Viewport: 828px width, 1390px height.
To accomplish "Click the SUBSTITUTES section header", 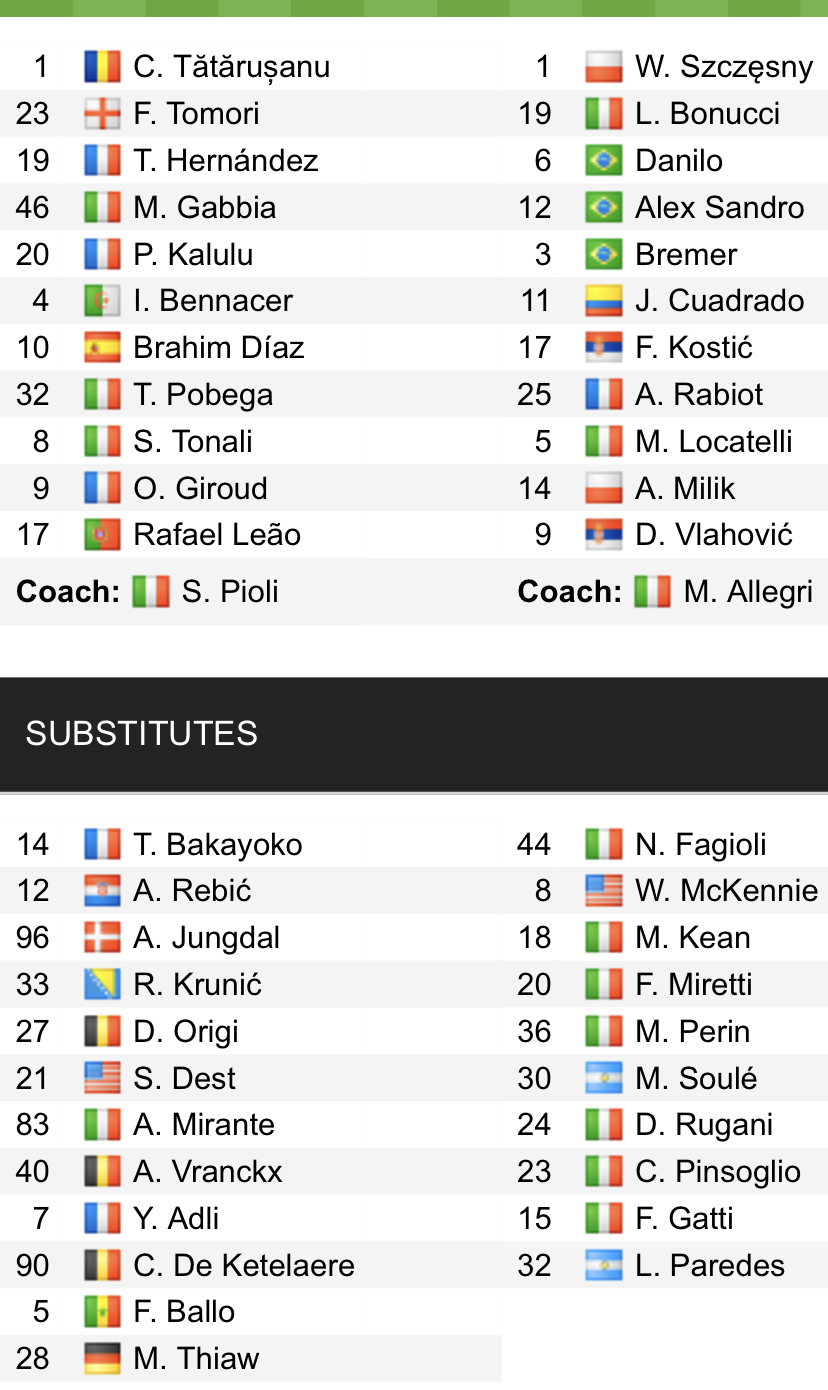I will 142,733.
